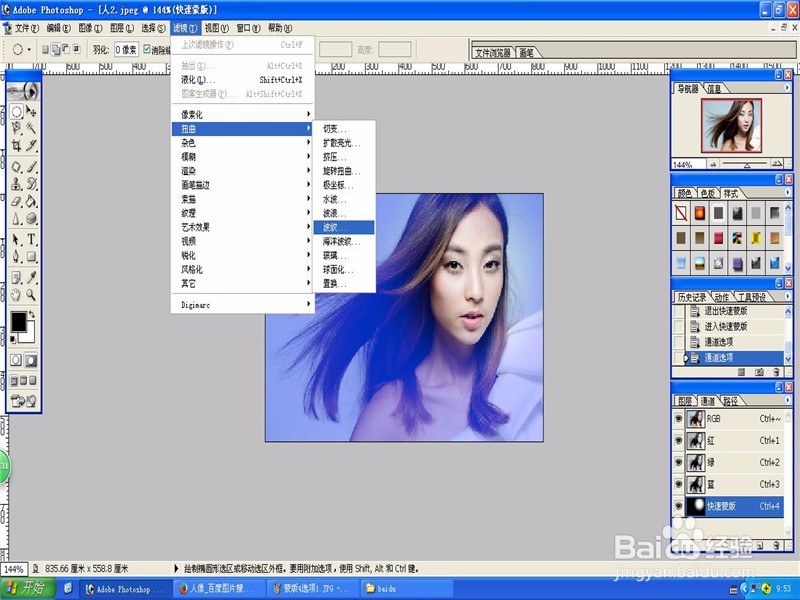The width and height of the screenshot is (800, 600).
Task: Select the Path Selection arrow tool
Action: pos(16,239)
